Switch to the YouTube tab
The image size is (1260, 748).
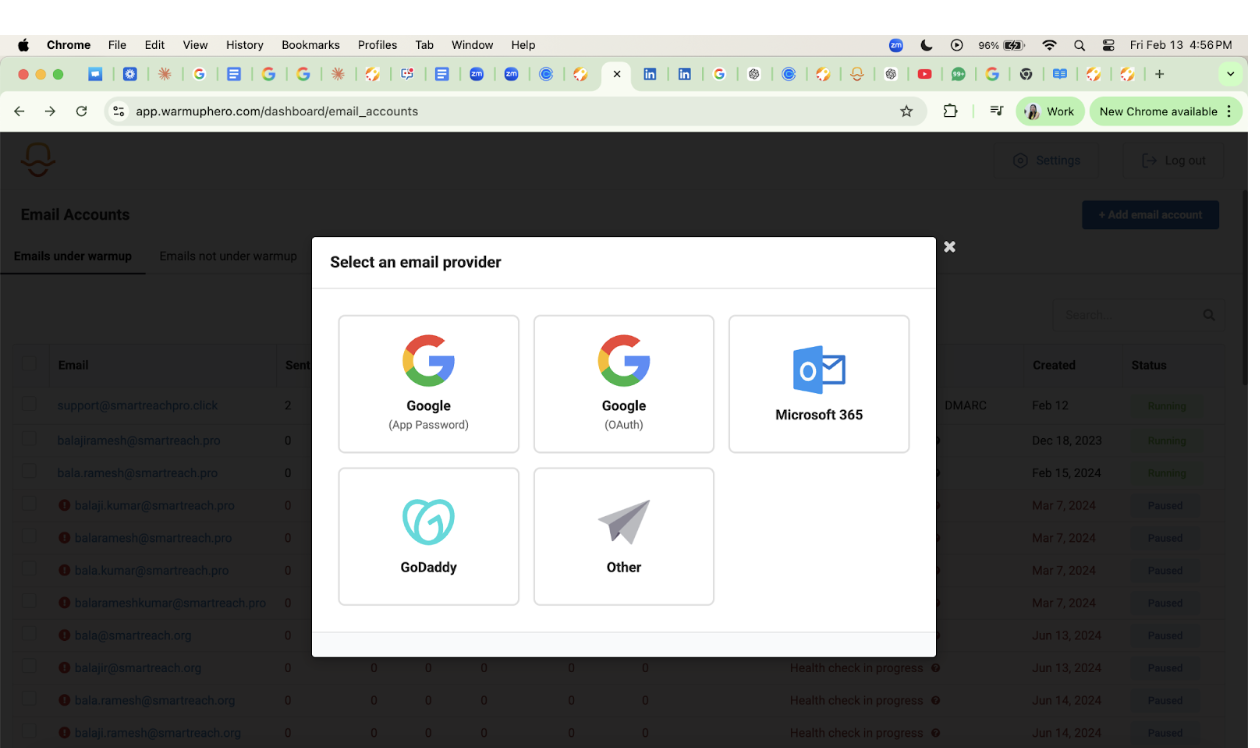click(925, 74)
